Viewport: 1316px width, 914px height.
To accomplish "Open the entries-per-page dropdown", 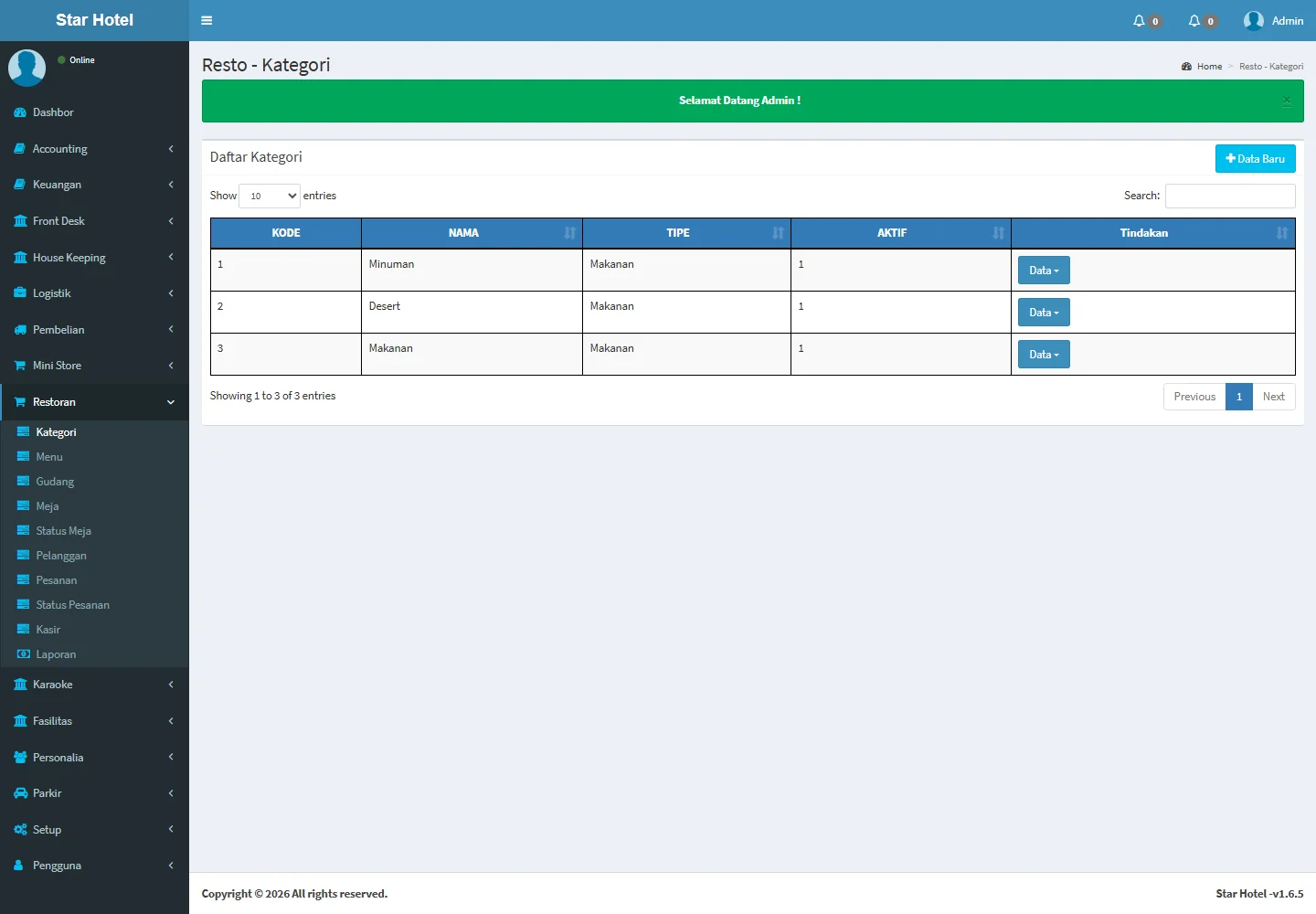I will [x=270, y=196].
